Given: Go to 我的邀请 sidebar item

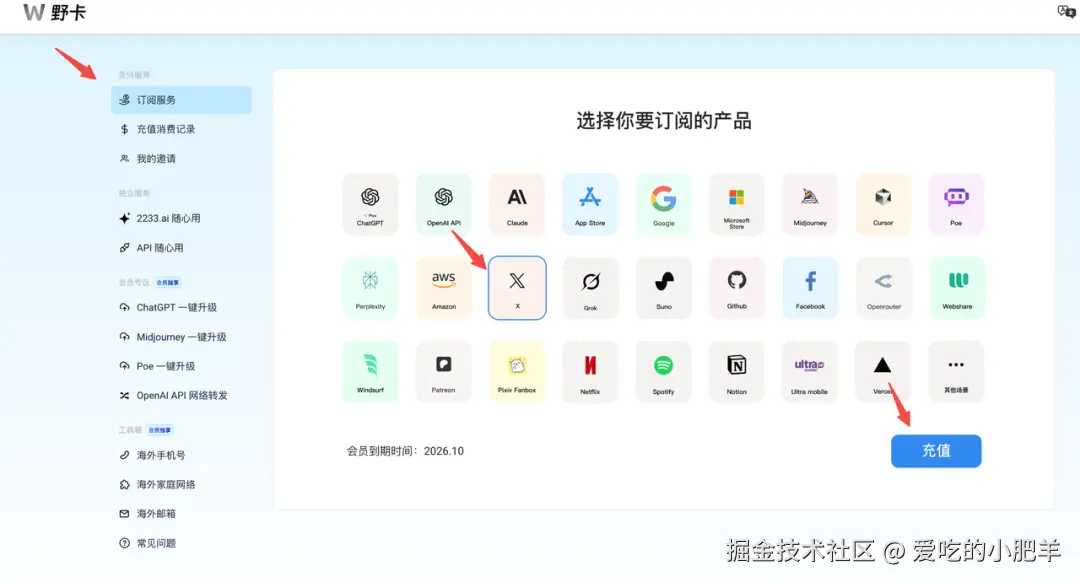Looking at the screenshot, I should (181, 158).
